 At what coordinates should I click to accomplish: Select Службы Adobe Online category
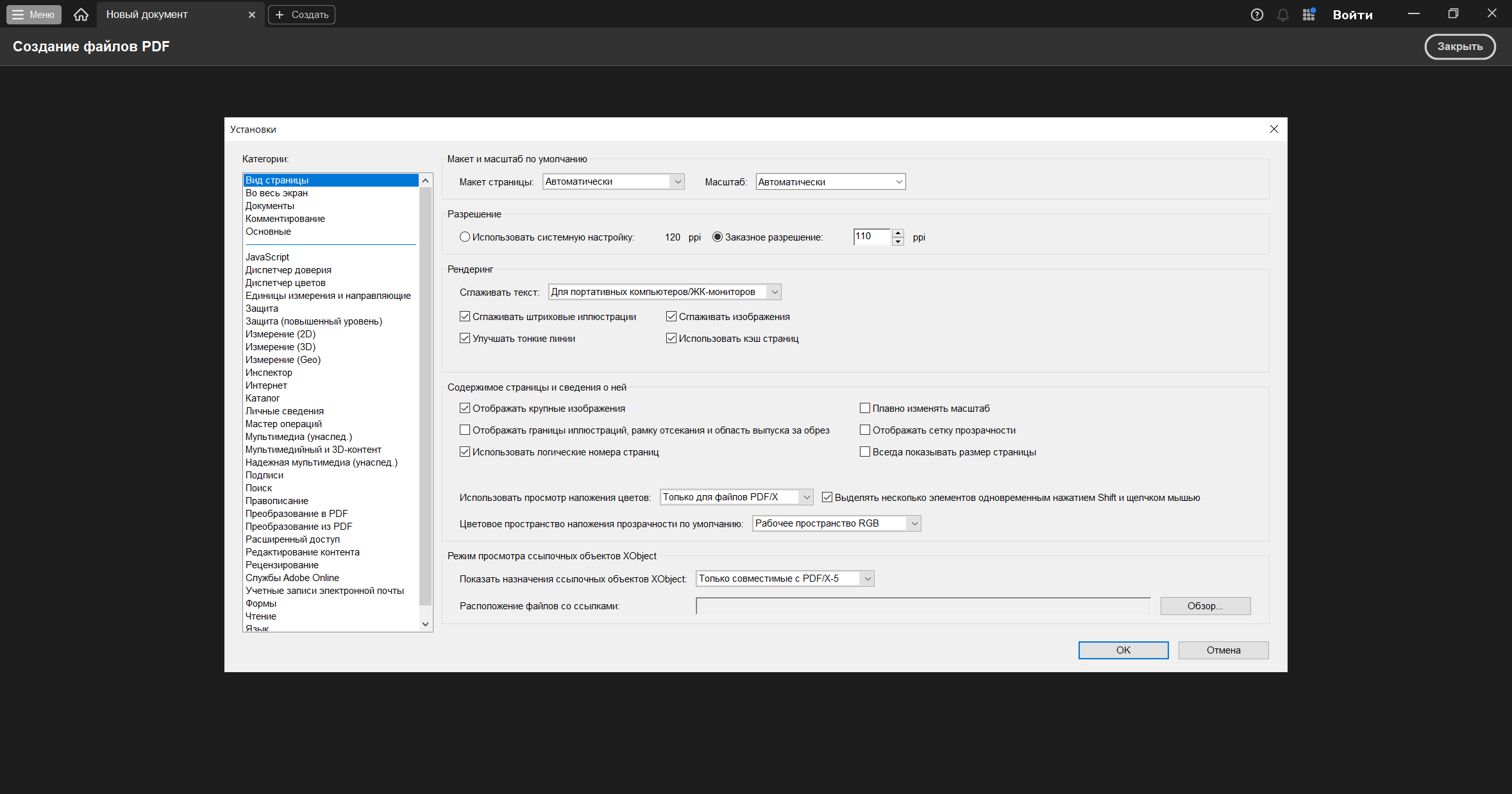(x=331, y=578)
